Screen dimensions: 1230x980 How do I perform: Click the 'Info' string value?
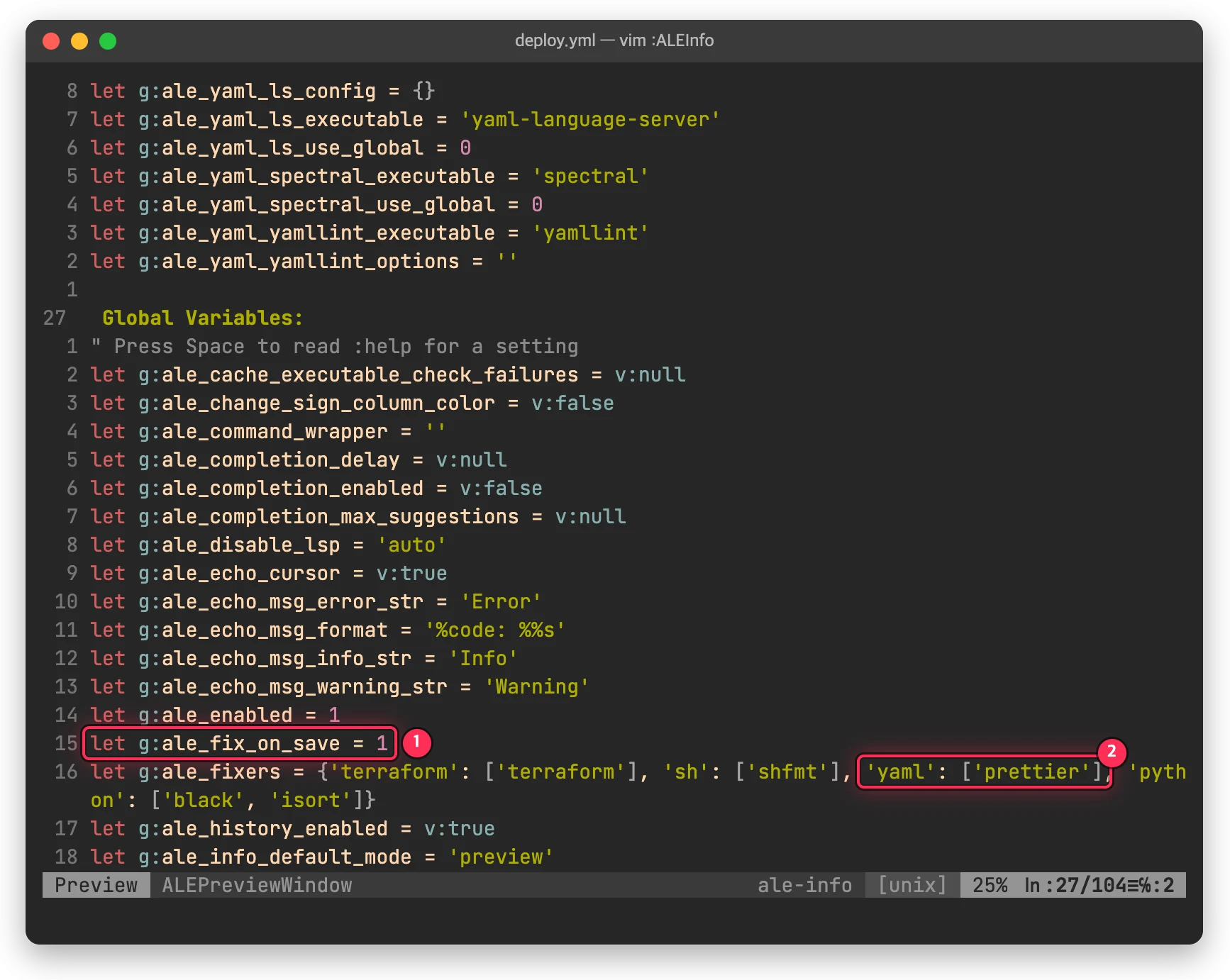[x=483, y=658]
